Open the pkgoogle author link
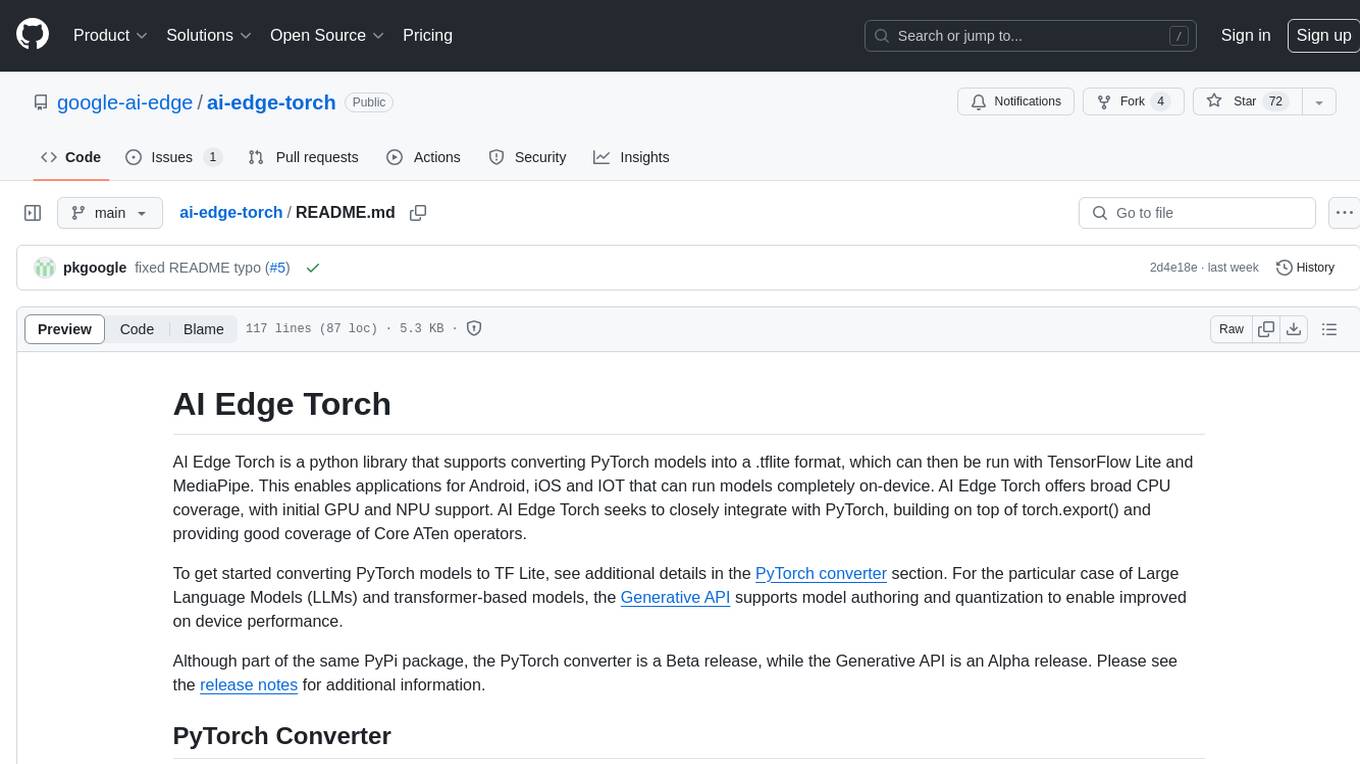1360x764 pixels. coord(95,268)
